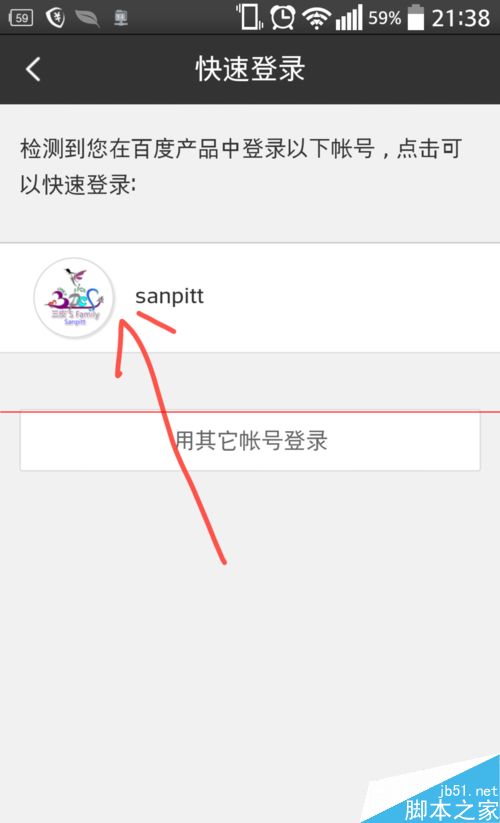Screen dimensions: 500x823
Task: Tap the 59% battery percentage text
Action: coord(385,18)
